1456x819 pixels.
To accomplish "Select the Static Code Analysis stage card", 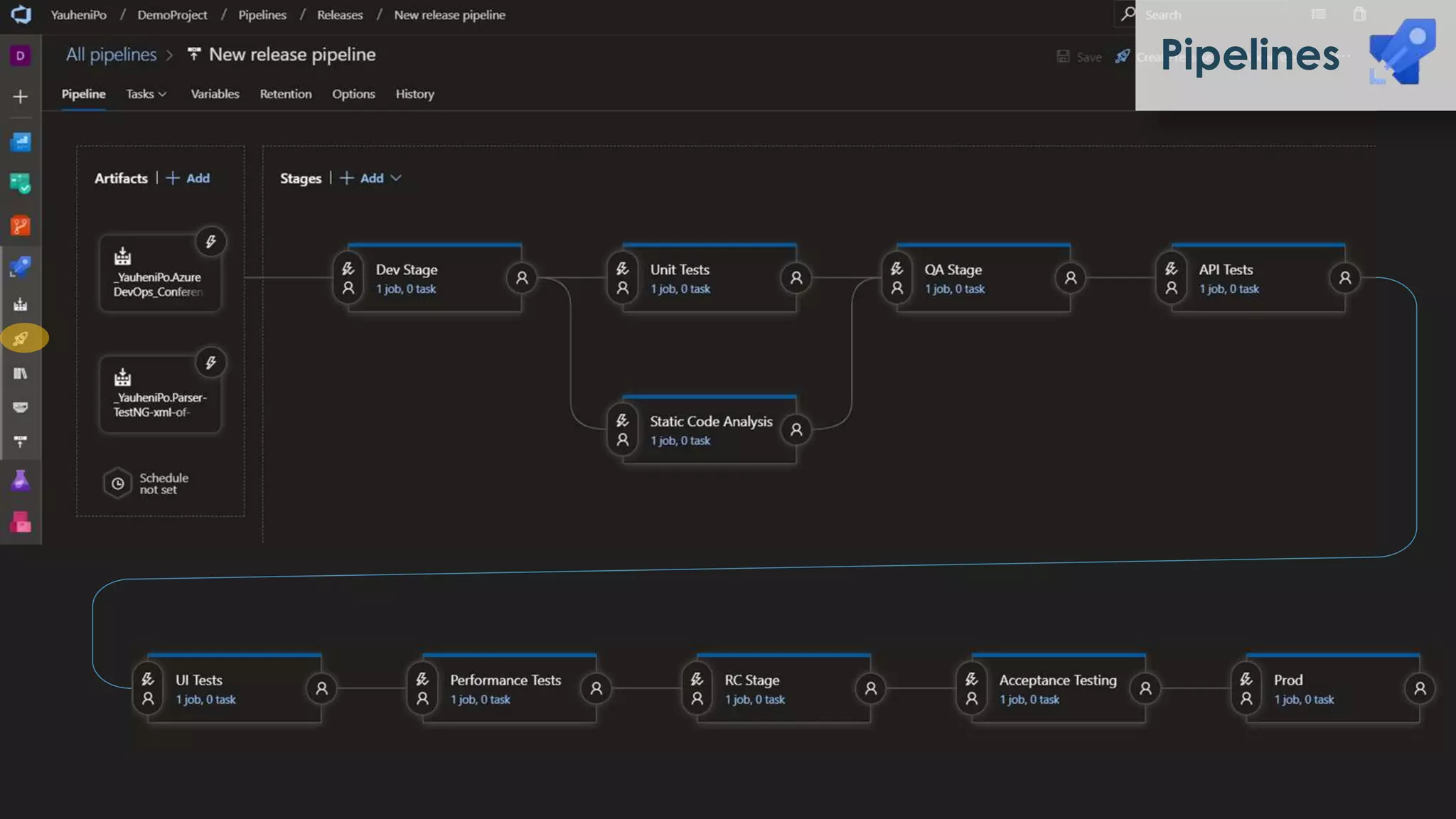I will 710,422.
